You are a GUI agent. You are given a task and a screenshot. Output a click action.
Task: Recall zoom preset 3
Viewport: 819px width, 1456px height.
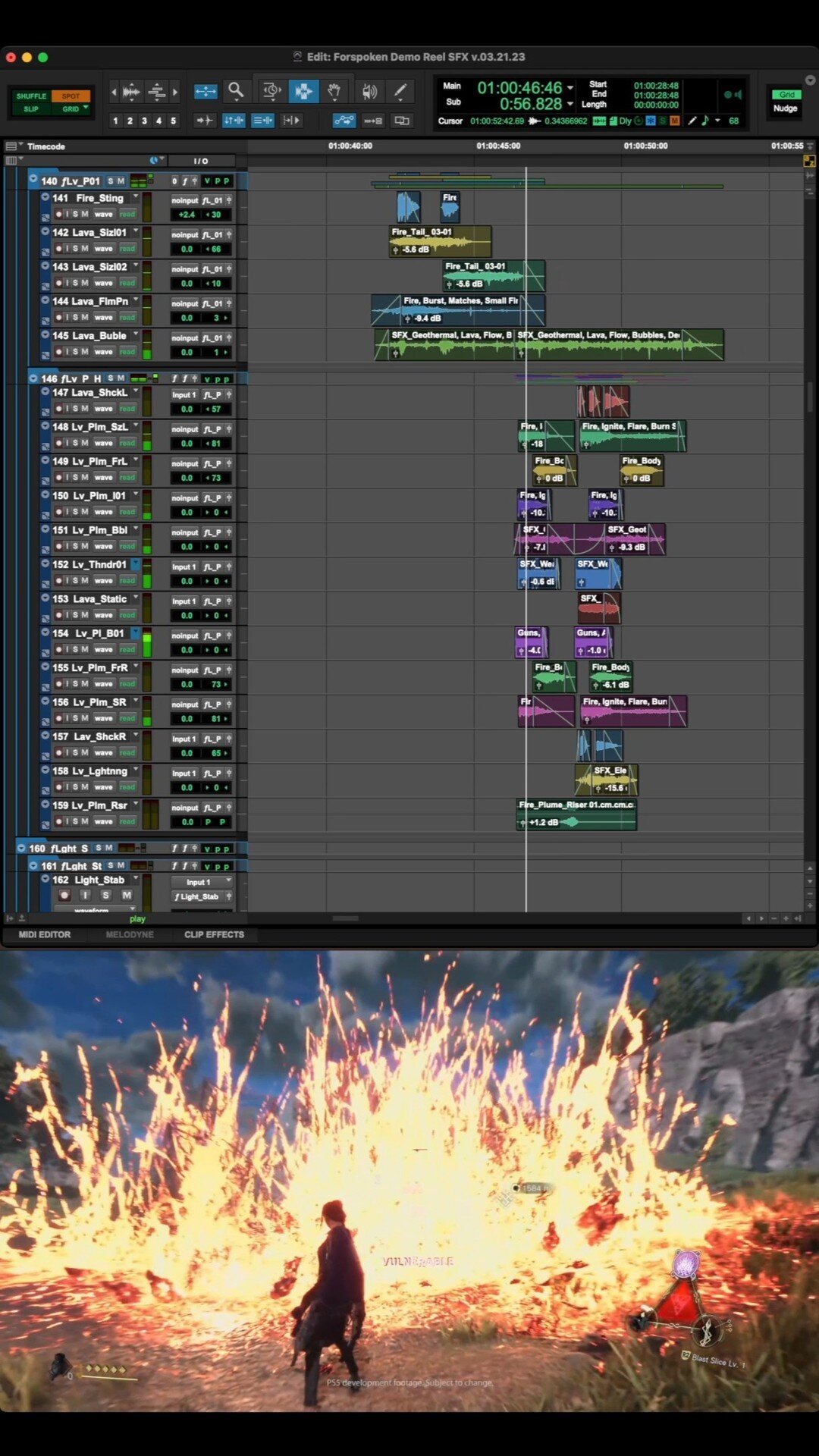pos(144,121)
